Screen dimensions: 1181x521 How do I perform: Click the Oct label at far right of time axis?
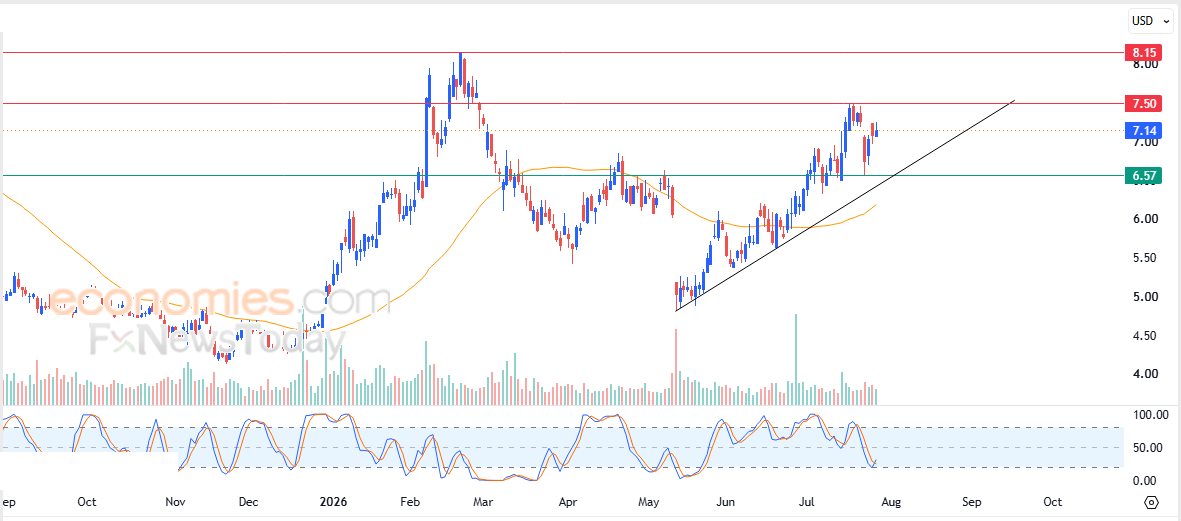1053,501
